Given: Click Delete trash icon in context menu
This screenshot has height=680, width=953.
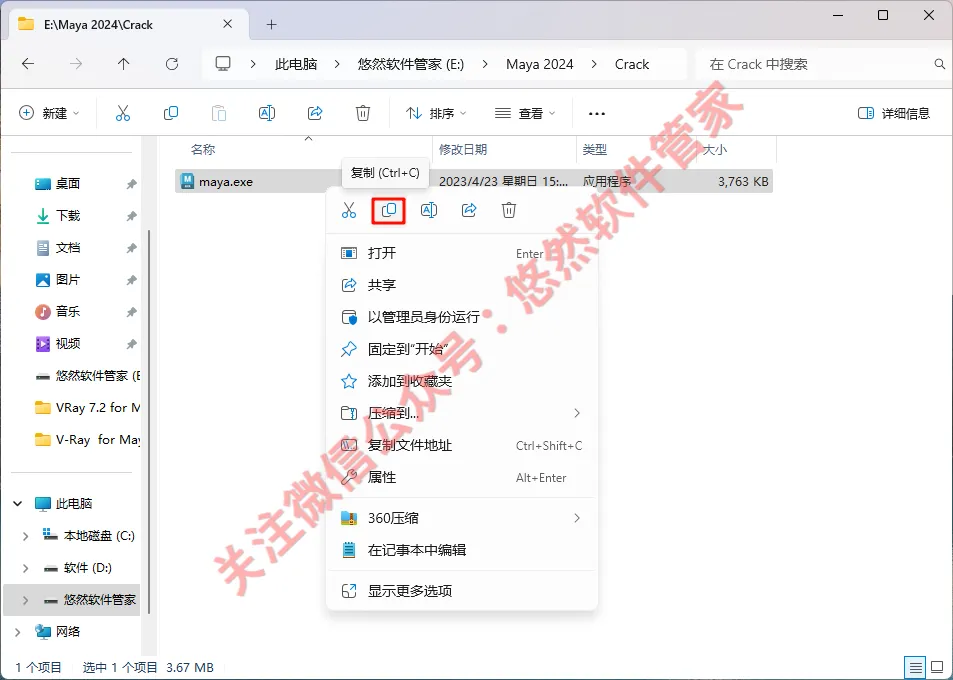Looking at the screenshot, I should click(x=509, y=210).
